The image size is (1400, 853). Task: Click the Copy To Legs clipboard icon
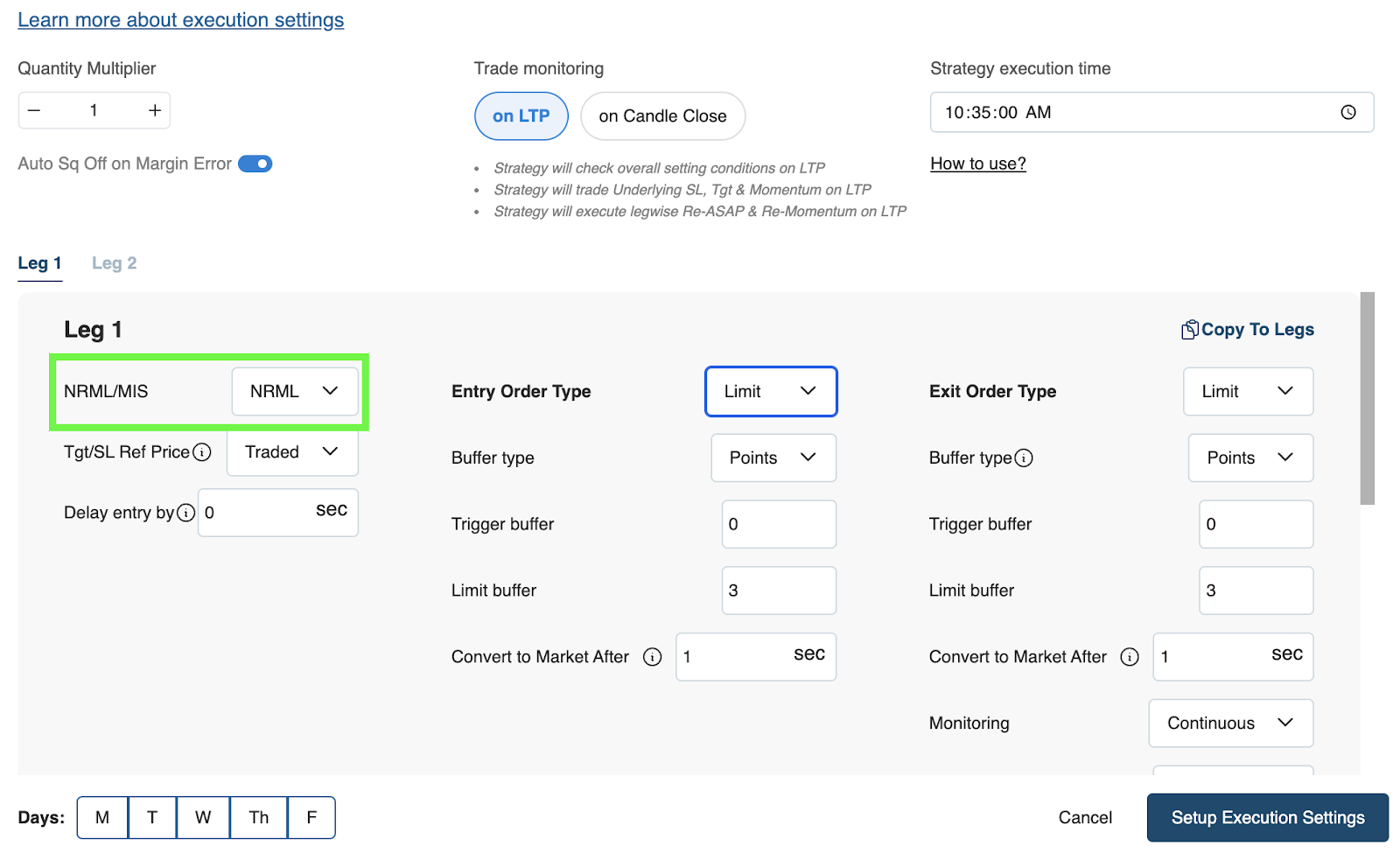[1190, 330]
